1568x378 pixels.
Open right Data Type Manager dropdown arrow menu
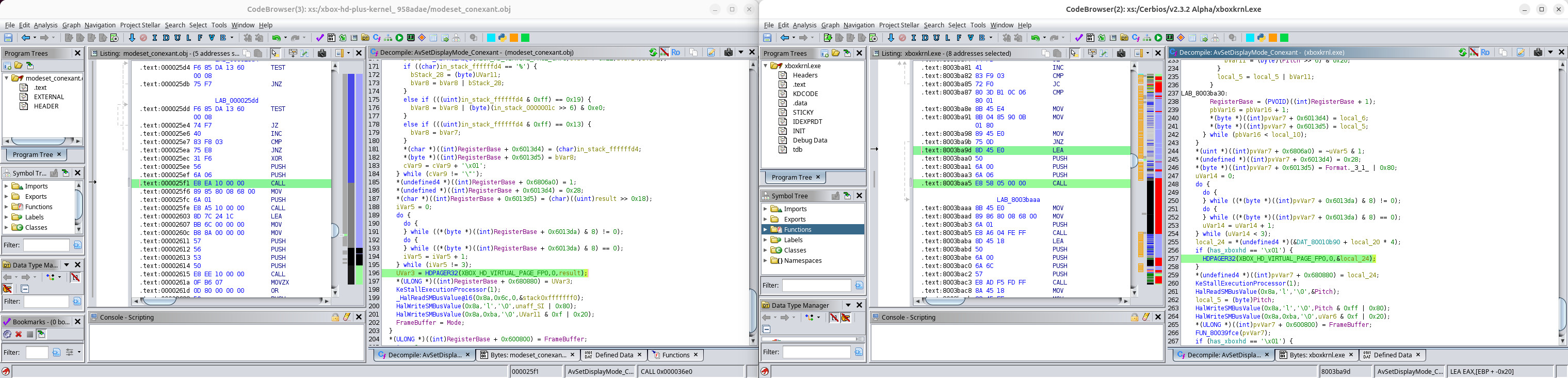click(849, 306)
